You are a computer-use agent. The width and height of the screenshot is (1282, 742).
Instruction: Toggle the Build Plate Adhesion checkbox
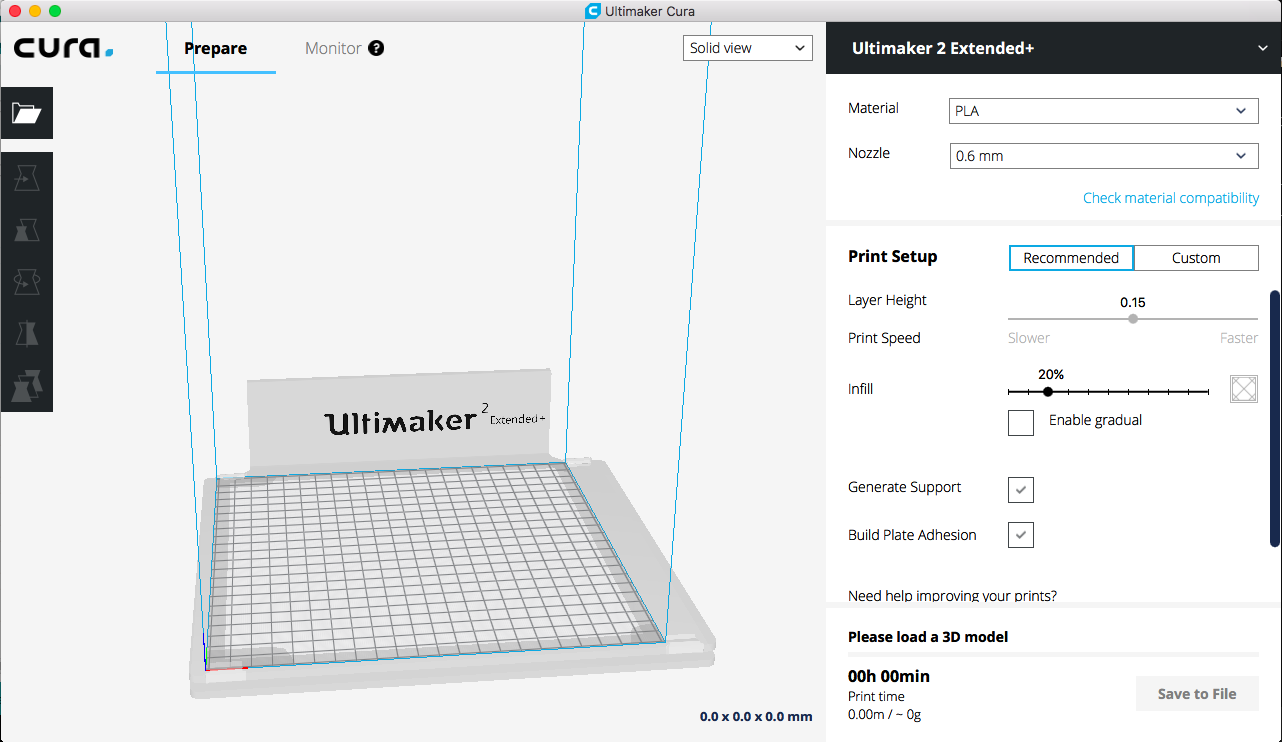click(1021, 535)
